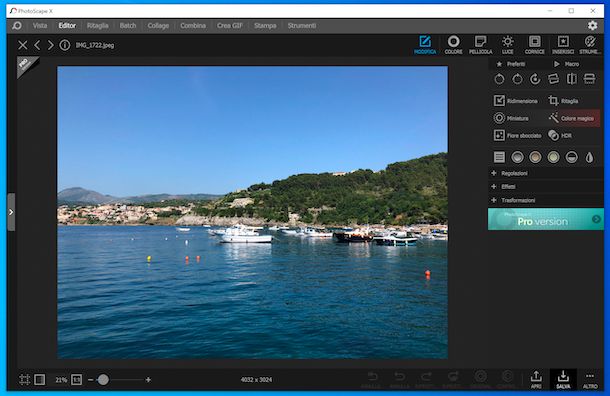Switch to the Vista tab
Screen dimensions: 610x396
40,26
